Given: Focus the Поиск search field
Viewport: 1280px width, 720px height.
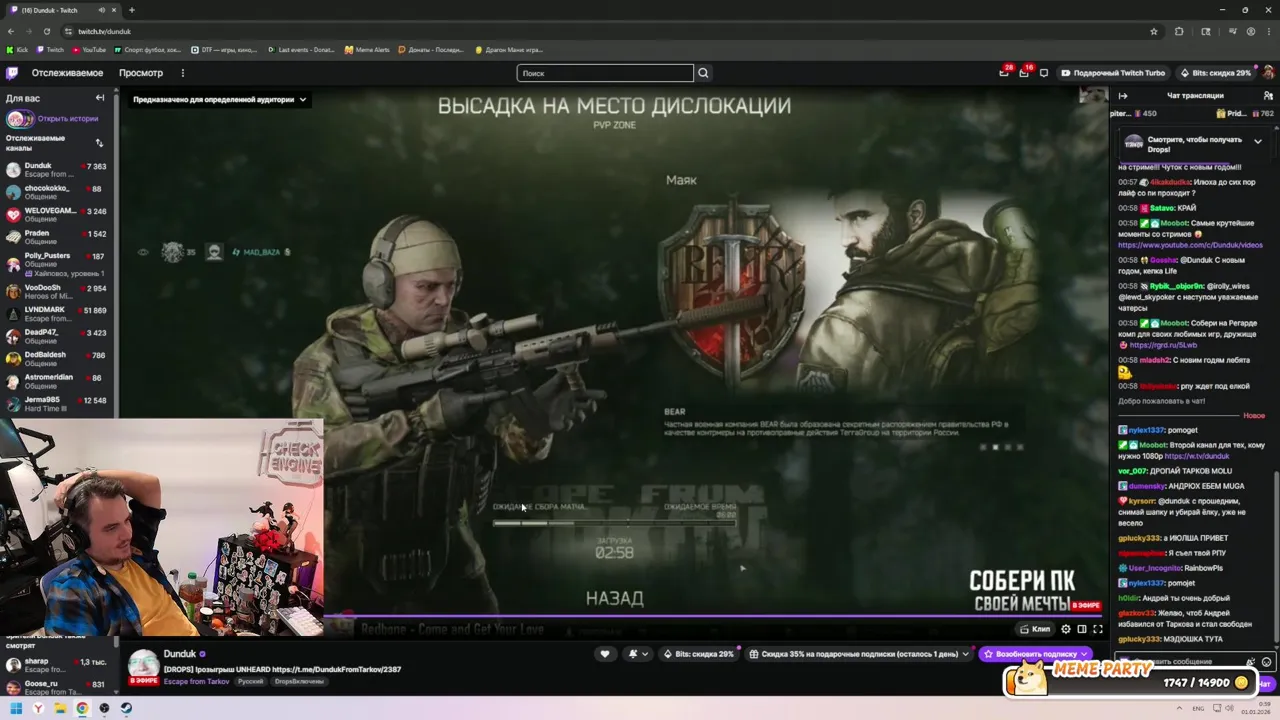Looking at the screenshot, I should click(605, 73).
